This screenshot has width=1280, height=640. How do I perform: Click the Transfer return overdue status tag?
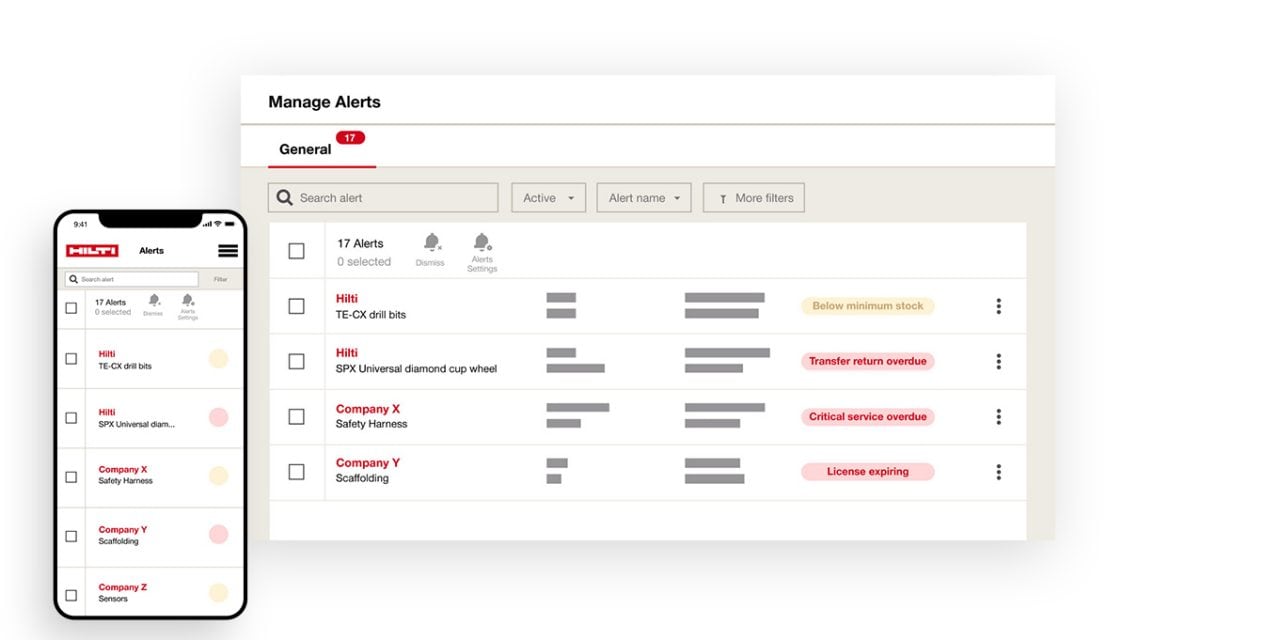coord(868,361)
